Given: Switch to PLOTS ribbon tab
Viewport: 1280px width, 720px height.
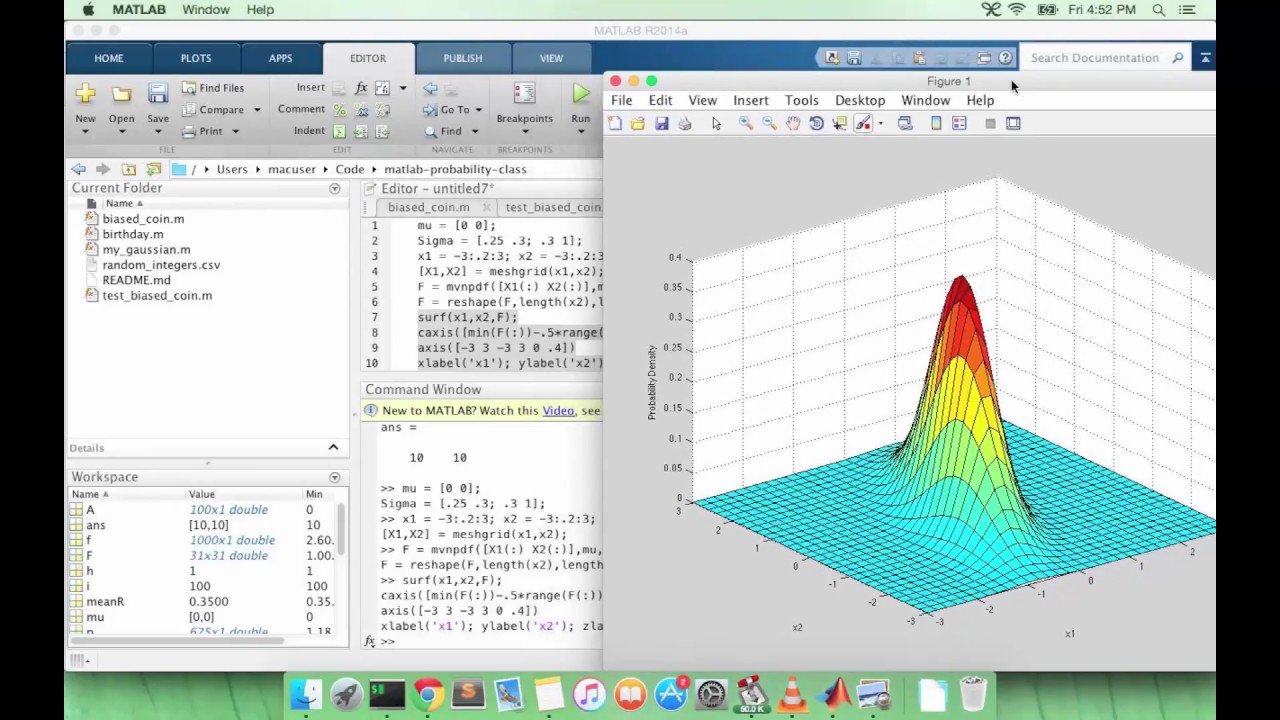Looking at the screenshot, I should (x=196, y=58).
